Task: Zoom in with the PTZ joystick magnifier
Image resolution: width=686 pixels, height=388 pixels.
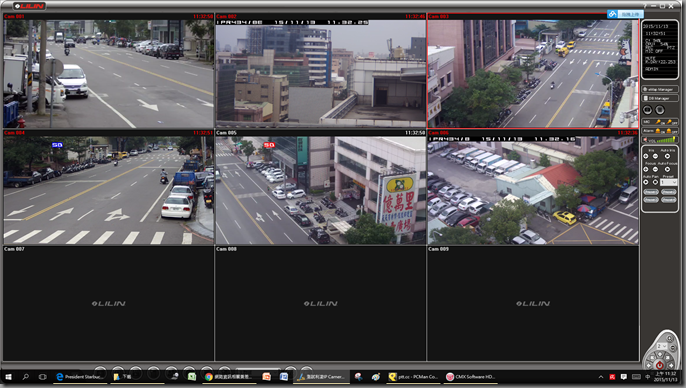Action: pos(669,339)
